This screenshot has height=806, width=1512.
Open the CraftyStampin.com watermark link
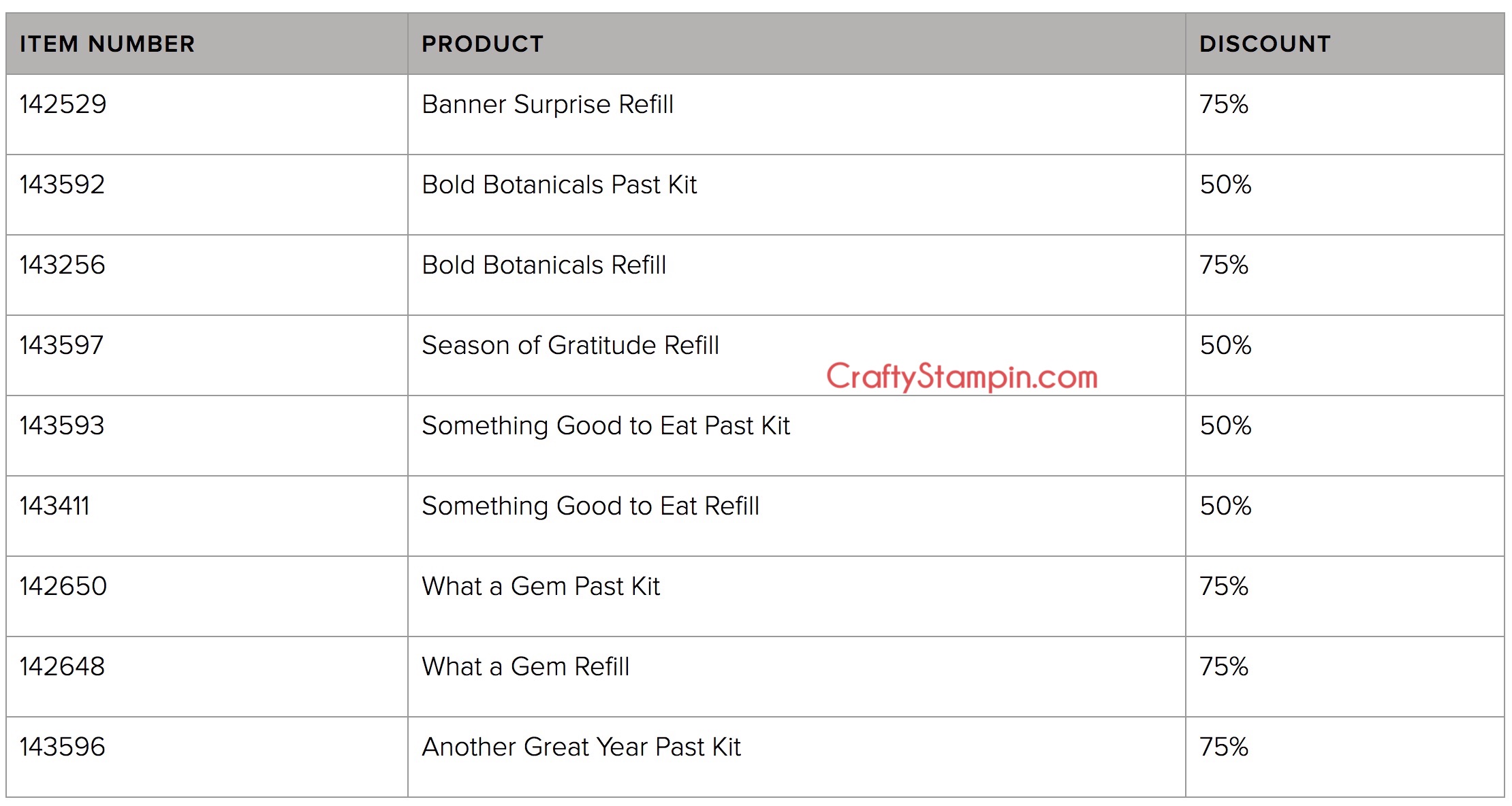point(962,376)
